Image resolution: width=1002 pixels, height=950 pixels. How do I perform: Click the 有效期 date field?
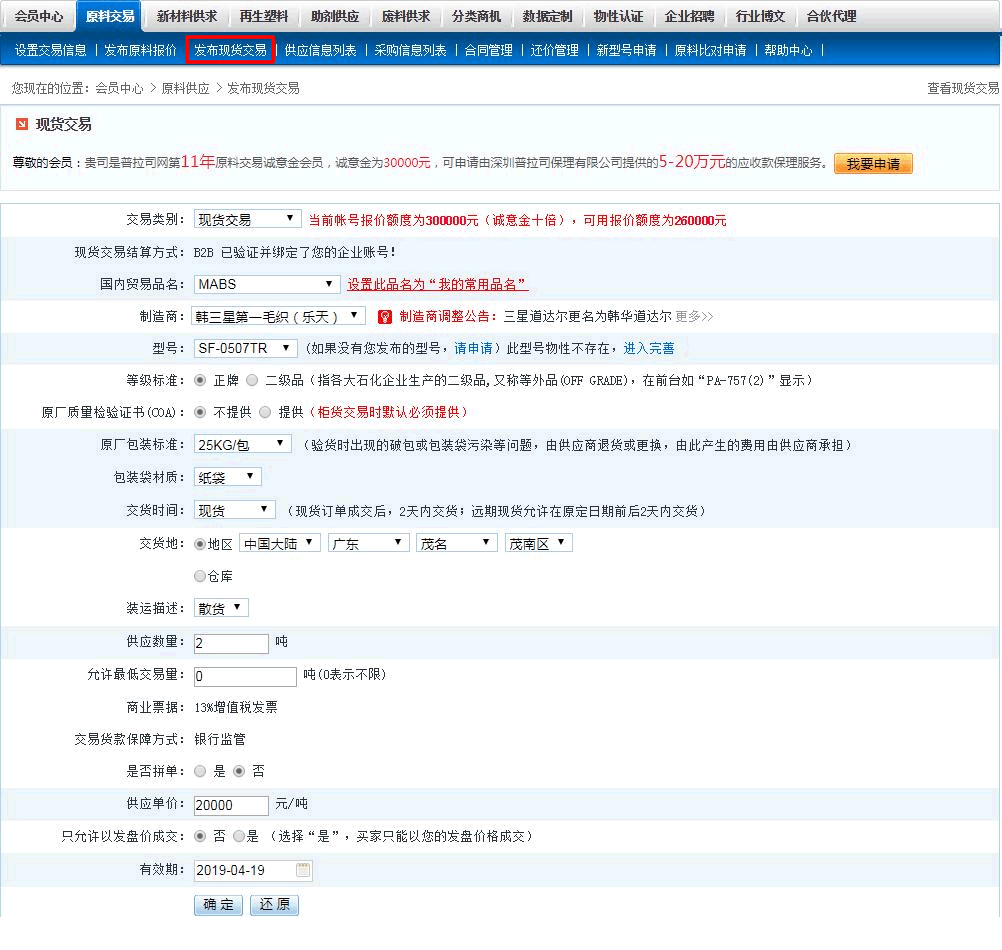253,870
